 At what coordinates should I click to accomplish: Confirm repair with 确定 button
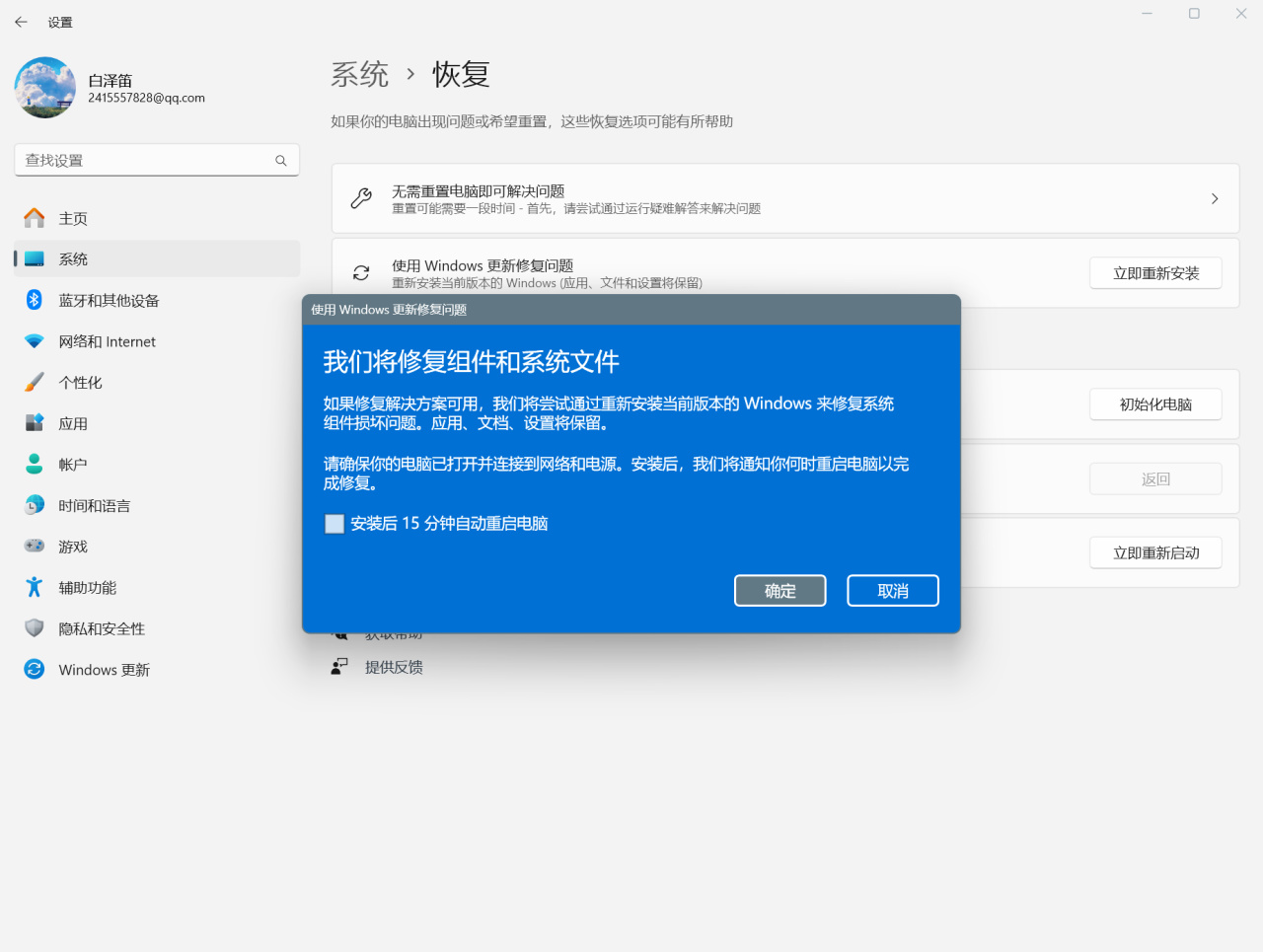click(x=780, y=591)
